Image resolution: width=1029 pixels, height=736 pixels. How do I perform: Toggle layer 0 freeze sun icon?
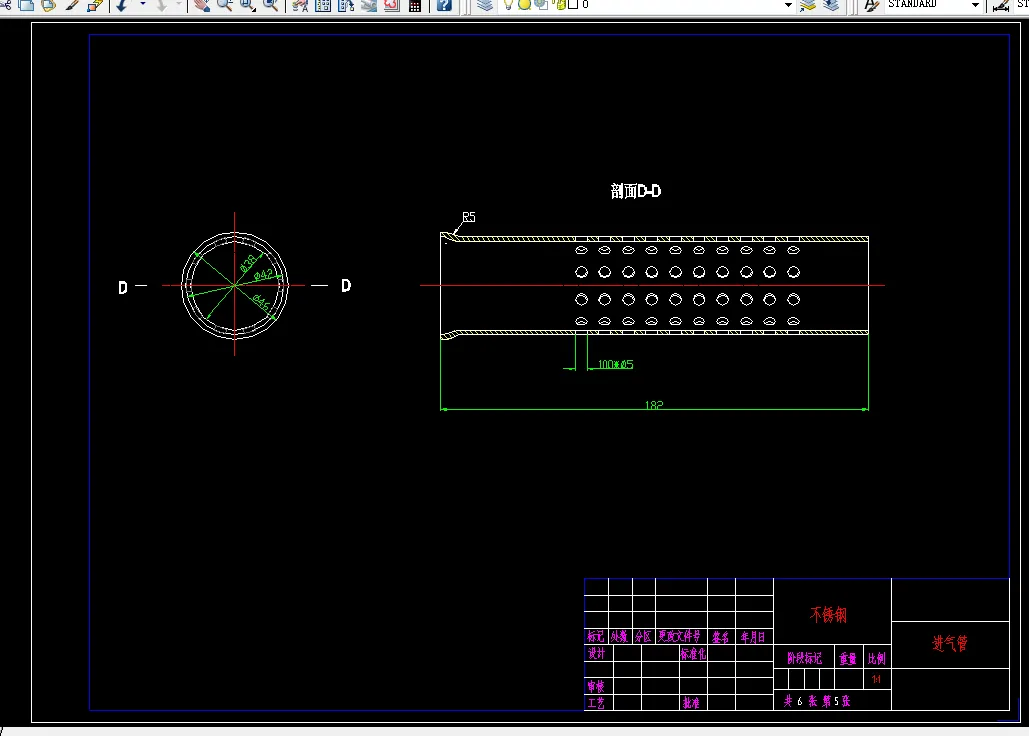524,5
